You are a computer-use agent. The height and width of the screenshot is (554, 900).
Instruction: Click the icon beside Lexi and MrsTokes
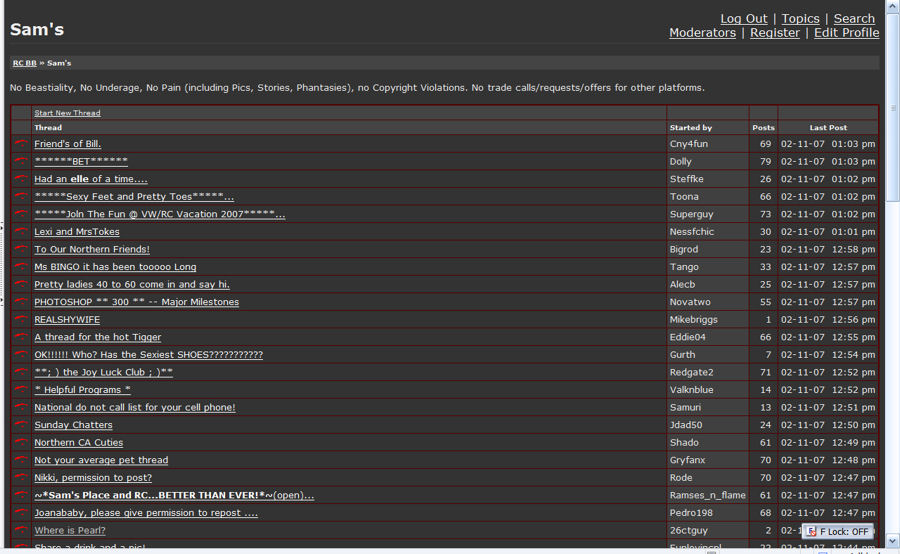coord(21,232)
